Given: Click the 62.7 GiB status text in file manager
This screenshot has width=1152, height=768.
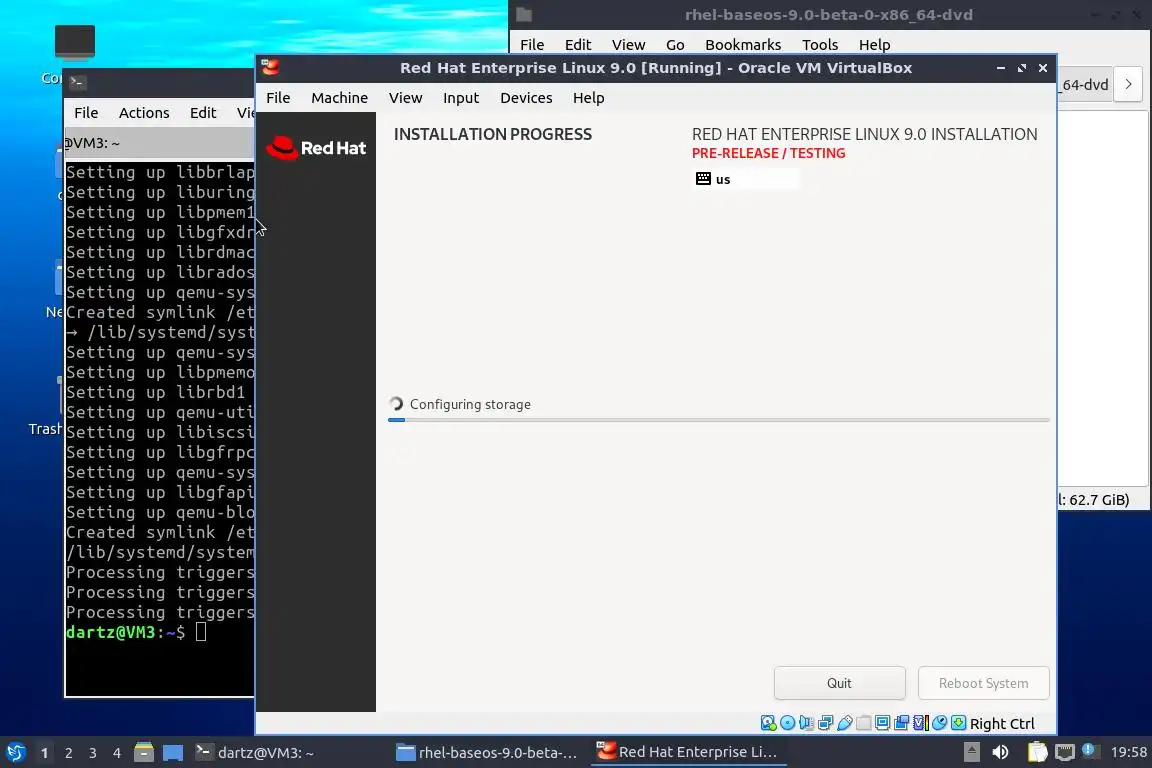Looking at the screenshot, I should [1093, 500].
